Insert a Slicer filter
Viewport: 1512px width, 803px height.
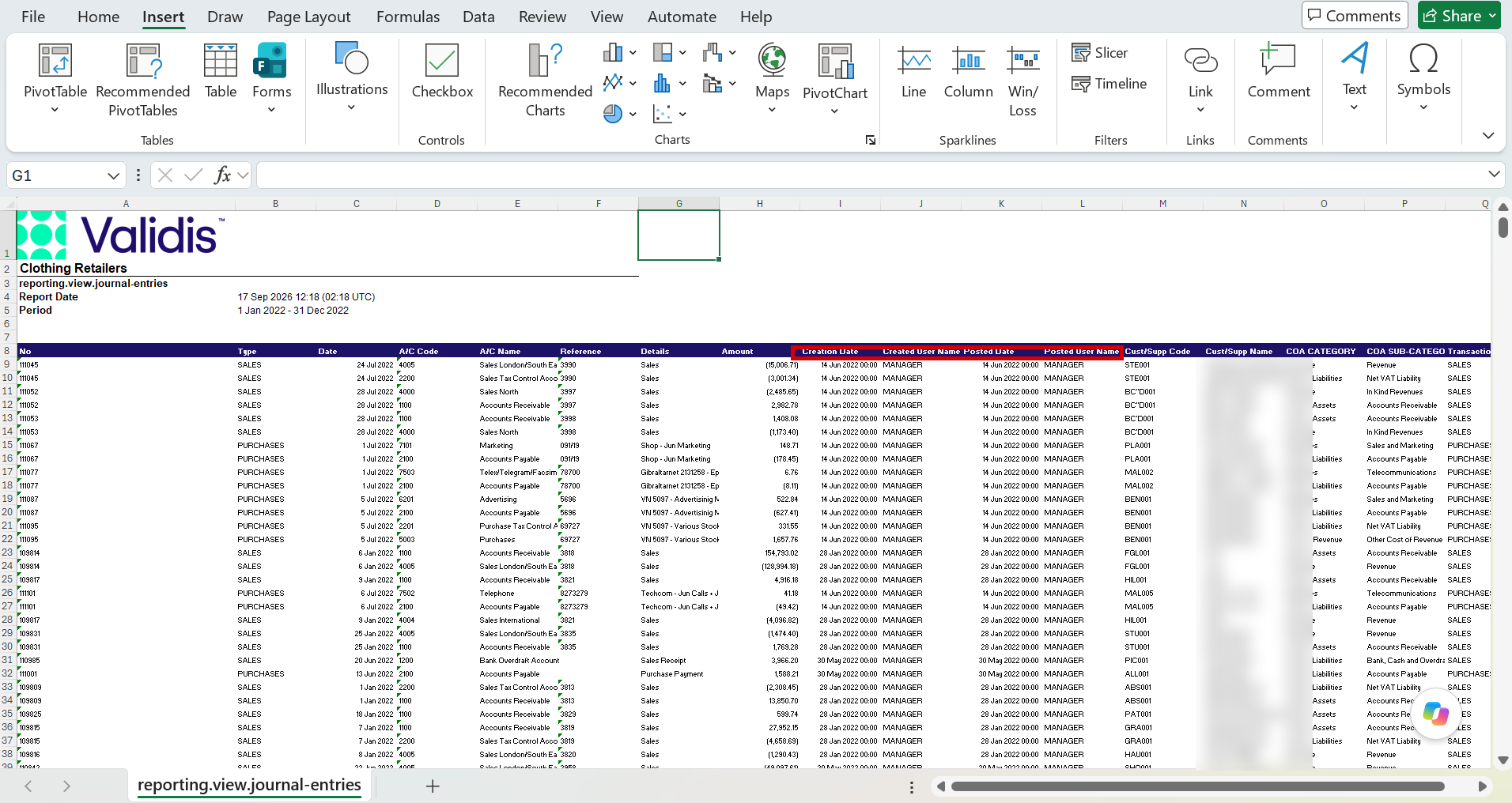click(1099, 53)
